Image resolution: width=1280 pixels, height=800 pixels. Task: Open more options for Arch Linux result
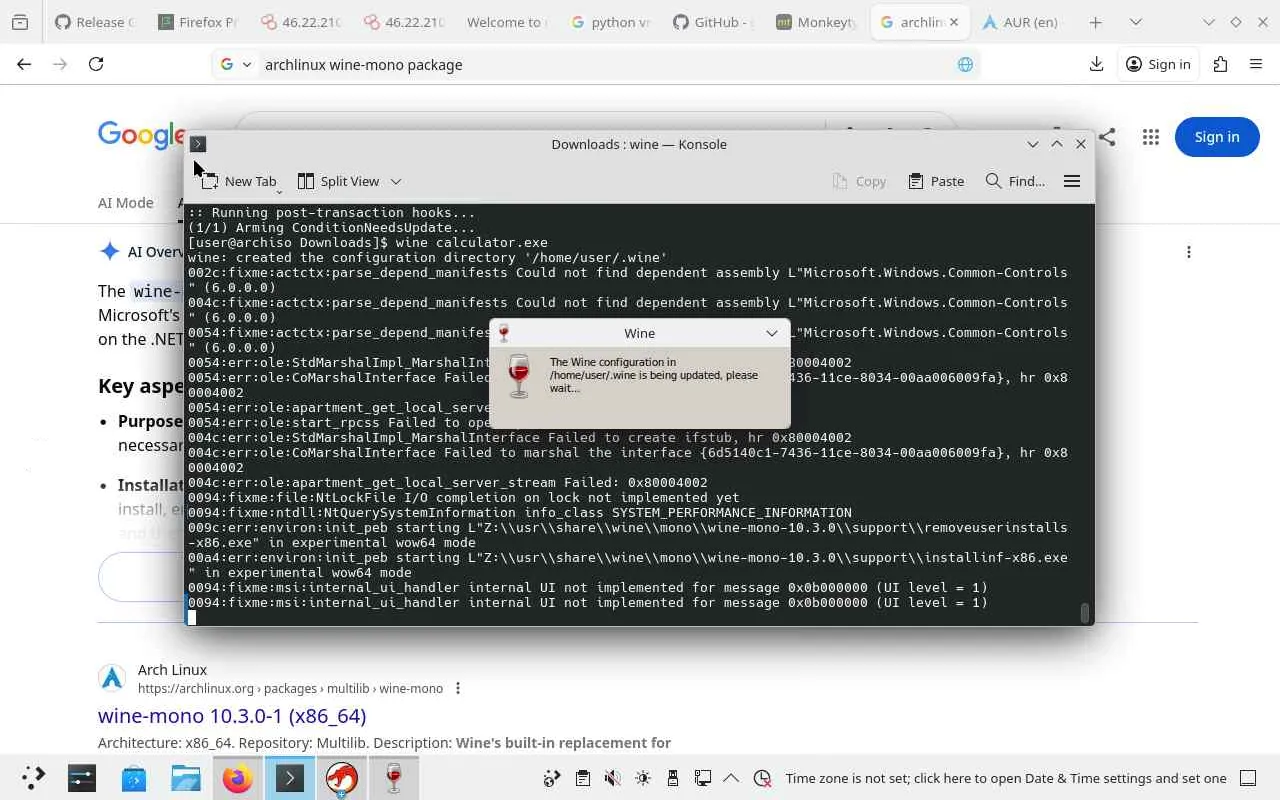click(x=458, y=688)
